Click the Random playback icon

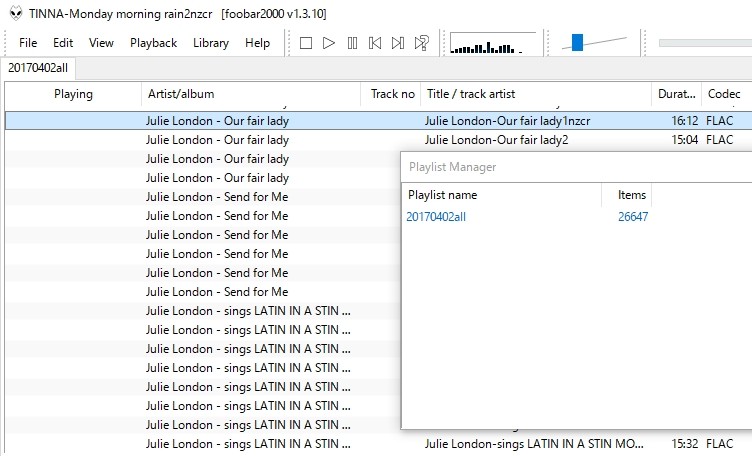(x=422, y=43)
